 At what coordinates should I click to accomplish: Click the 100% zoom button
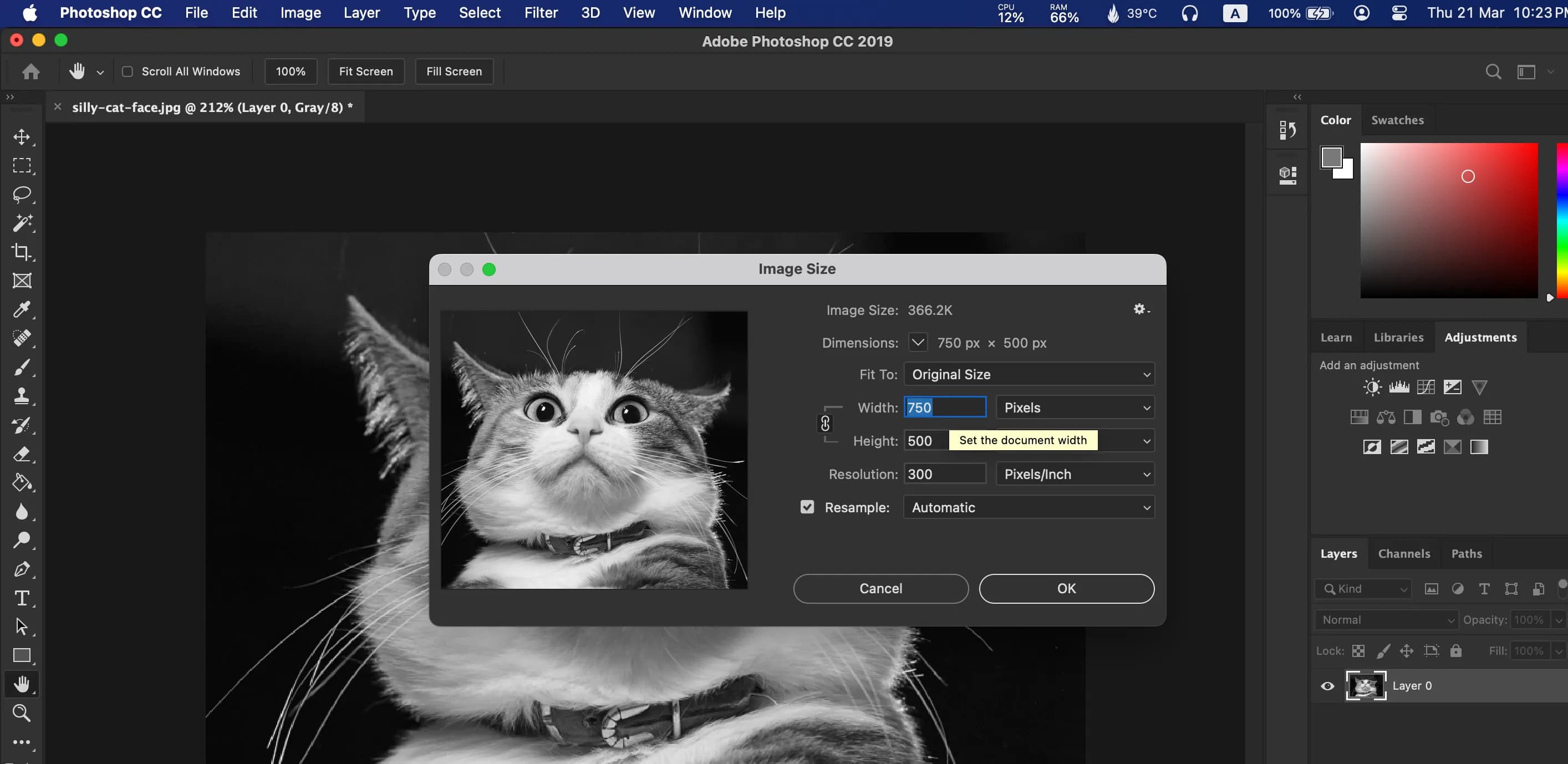pos(291,72)
